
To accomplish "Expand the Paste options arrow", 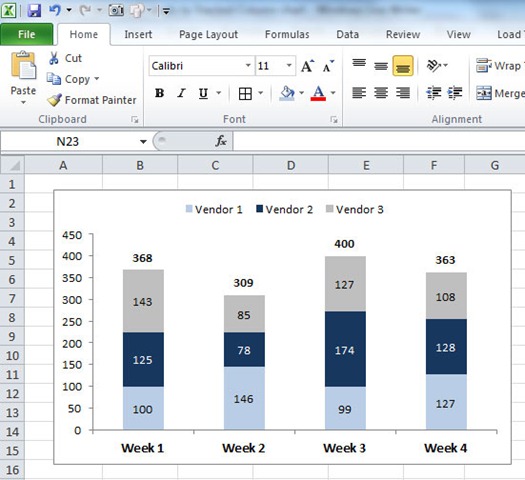I will (23, 102).
